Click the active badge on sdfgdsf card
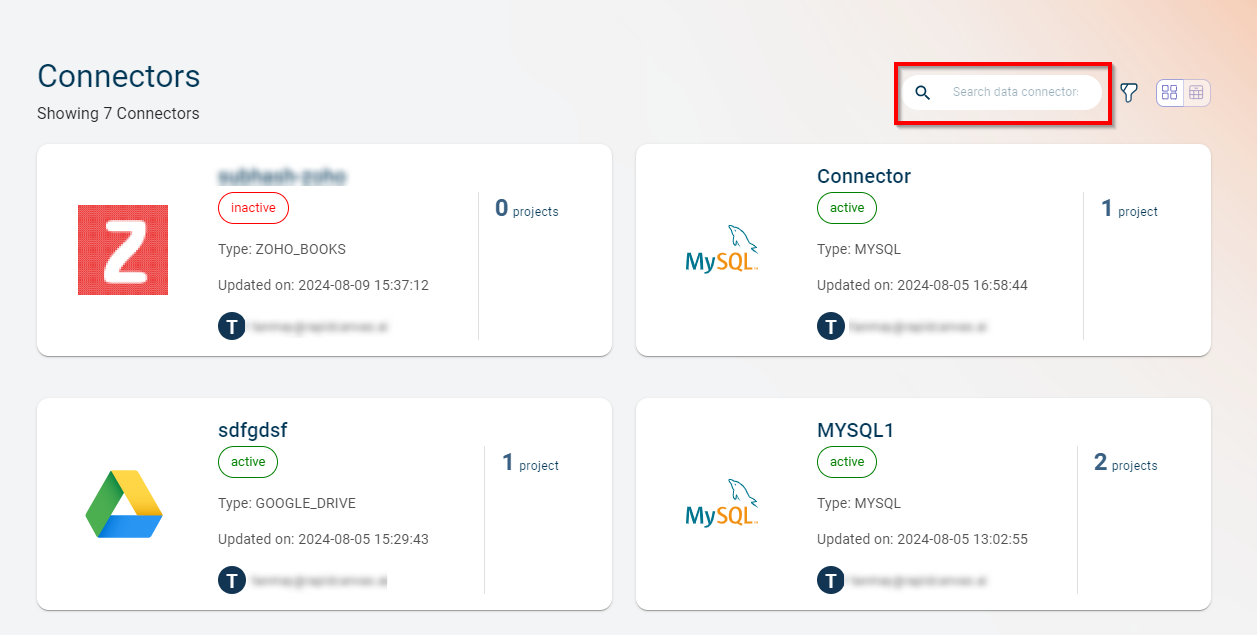1257x635 pixels. coord(248,462)
